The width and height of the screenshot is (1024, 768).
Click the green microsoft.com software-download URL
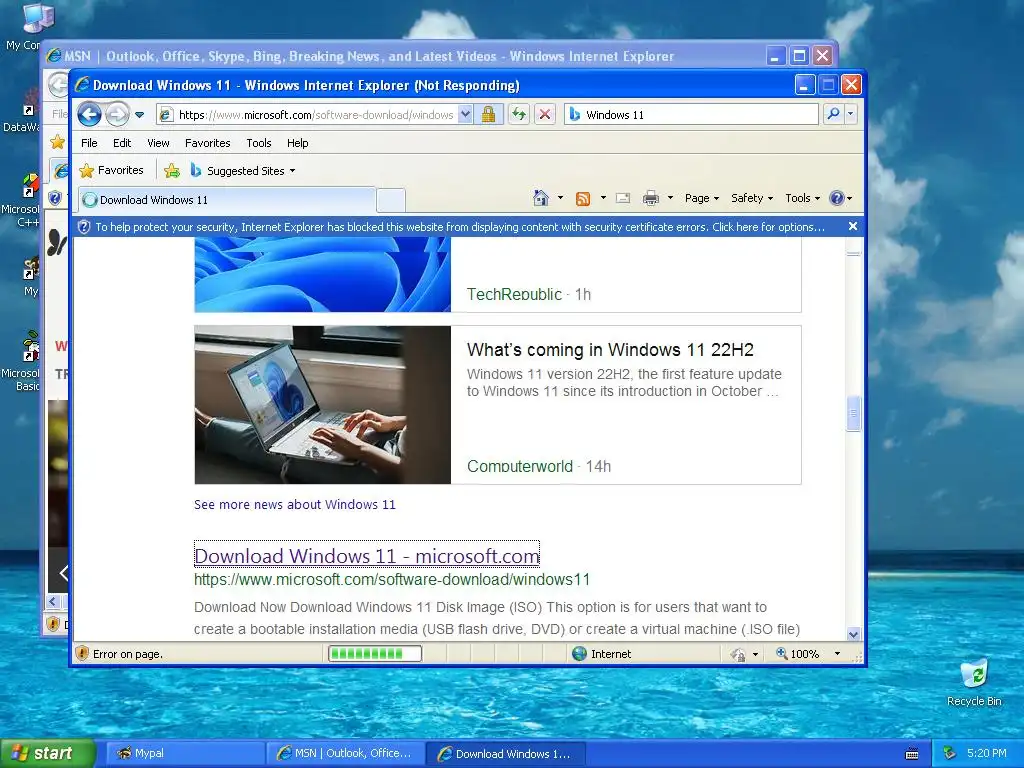392,579
